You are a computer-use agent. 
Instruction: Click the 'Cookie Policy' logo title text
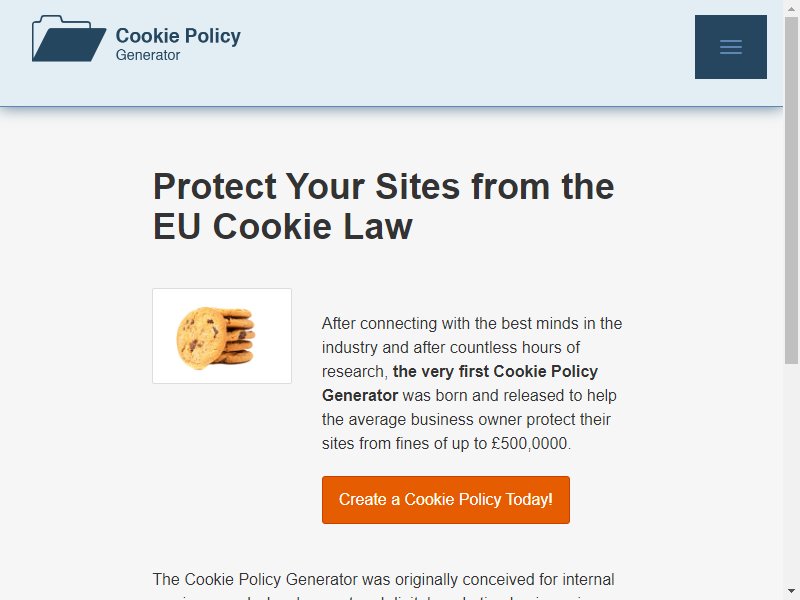point(178,36)
